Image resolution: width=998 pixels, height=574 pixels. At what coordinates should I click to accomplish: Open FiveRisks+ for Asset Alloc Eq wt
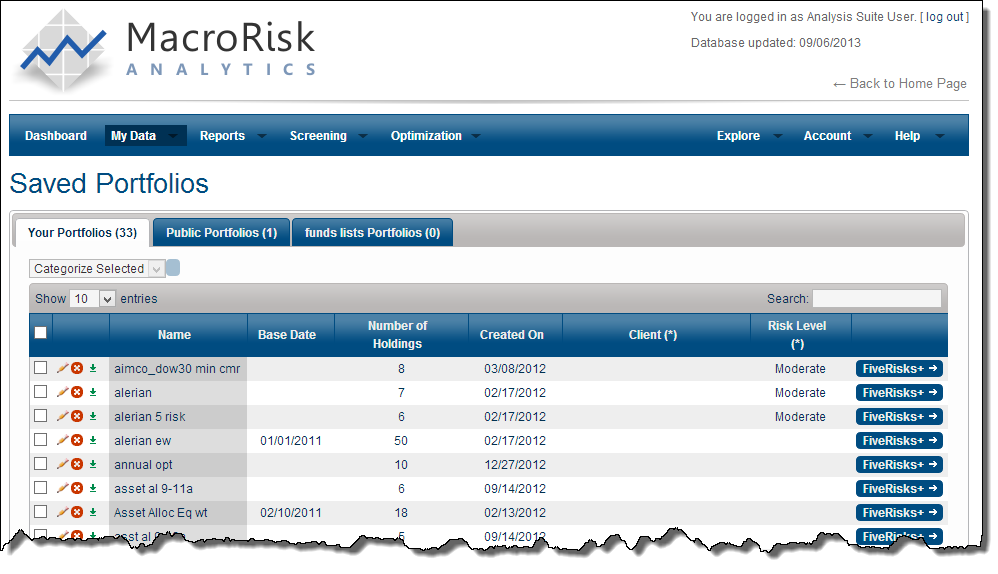click(899, 512)
